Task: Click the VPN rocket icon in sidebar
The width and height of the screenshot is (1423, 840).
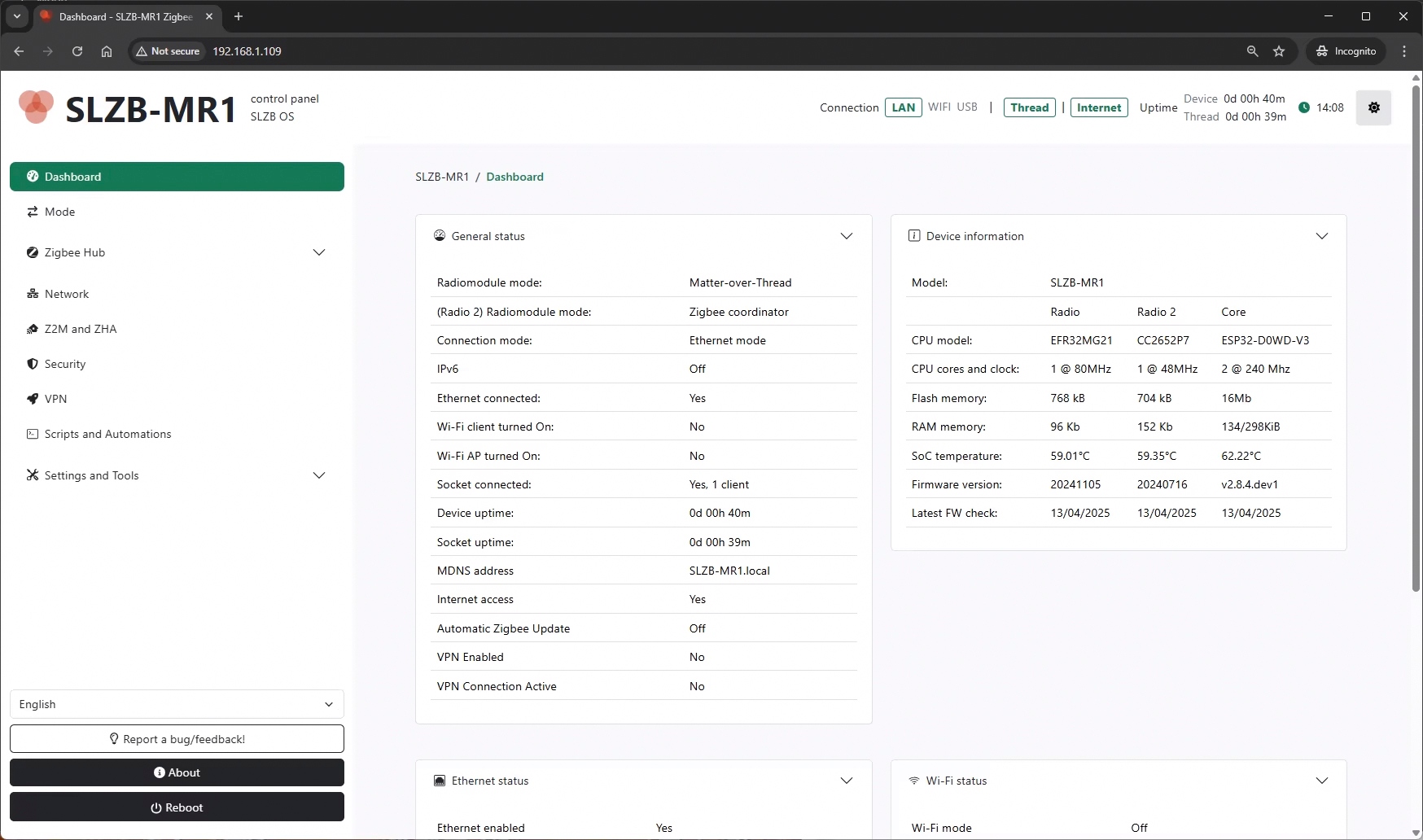Action: (33, 399)
